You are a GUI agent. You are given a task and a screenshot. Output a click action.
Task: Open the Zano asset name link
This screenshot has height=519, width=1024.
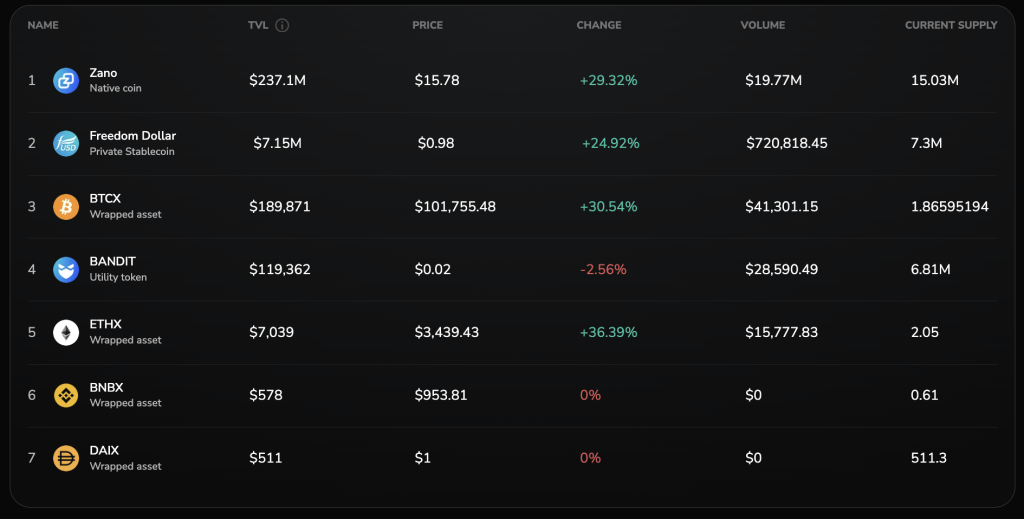point(103,73)
